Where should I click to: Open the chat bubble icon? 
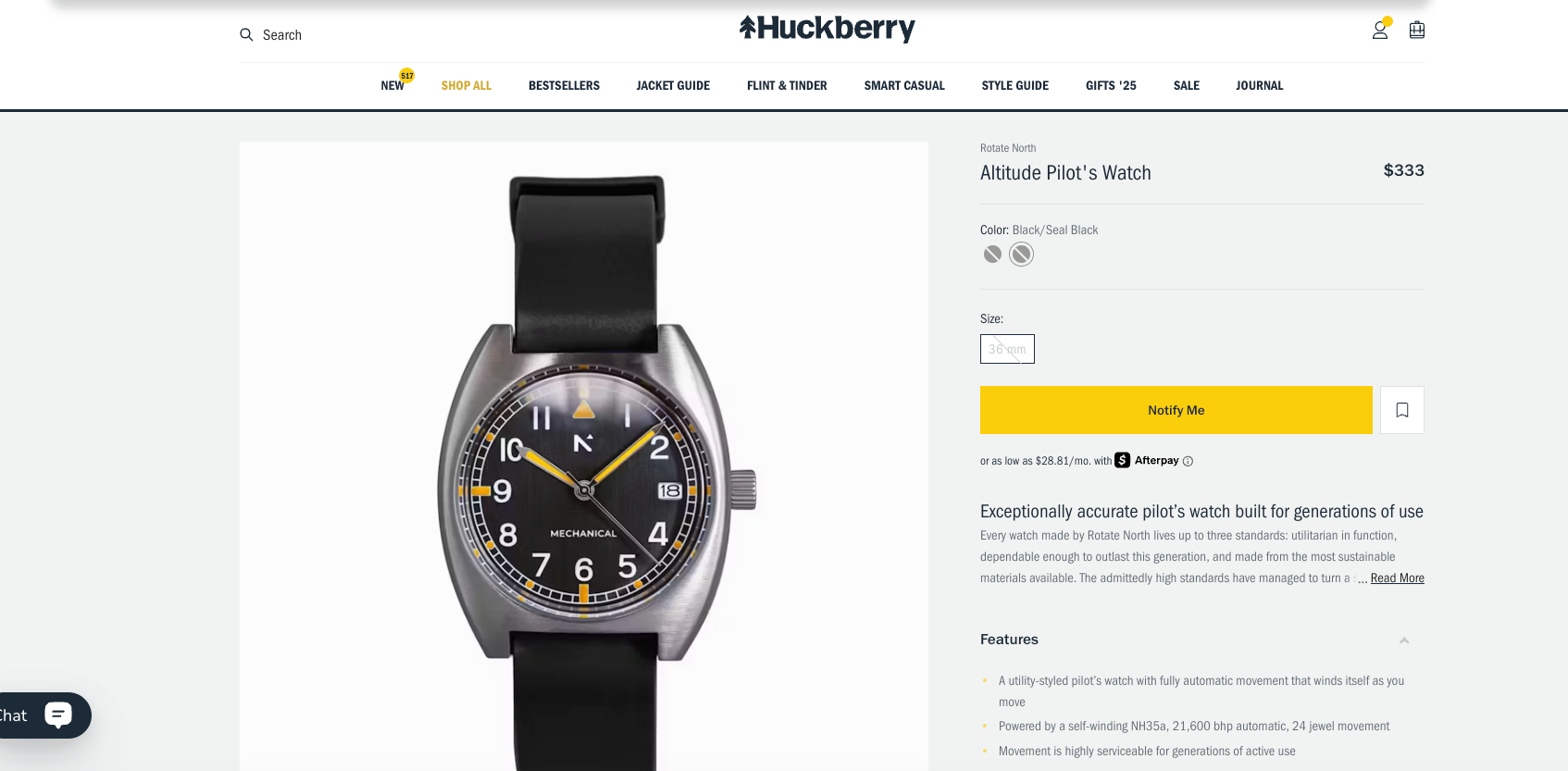coord(58,715)
